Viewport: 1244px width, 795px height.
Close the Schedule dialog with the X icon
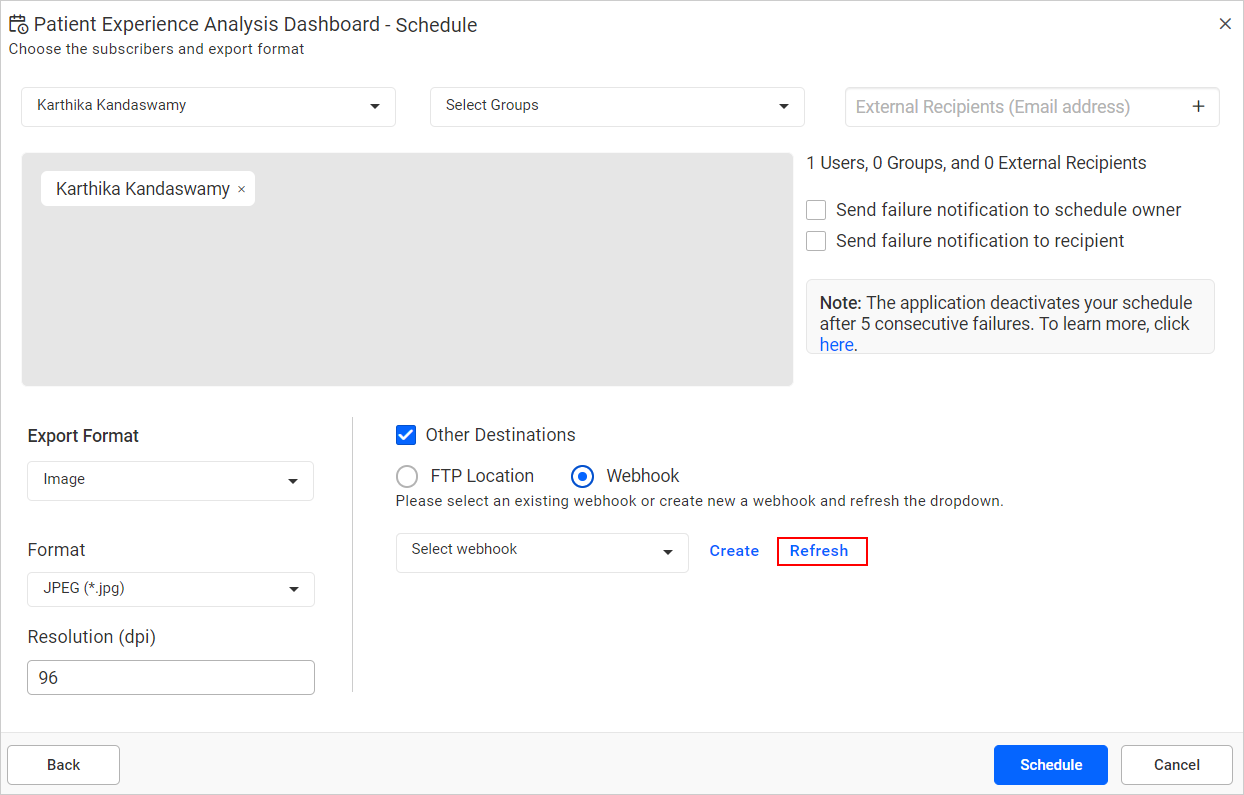tap(1225, 24)
